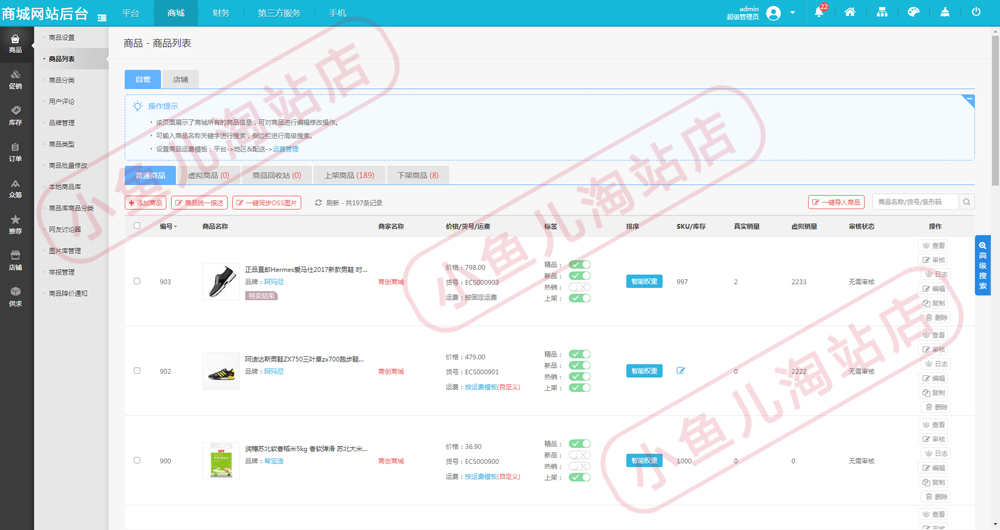The width and height of the screenshot is (1000, 530).
Task: Switch to the 手机 top menu
Action: point(337,13)
